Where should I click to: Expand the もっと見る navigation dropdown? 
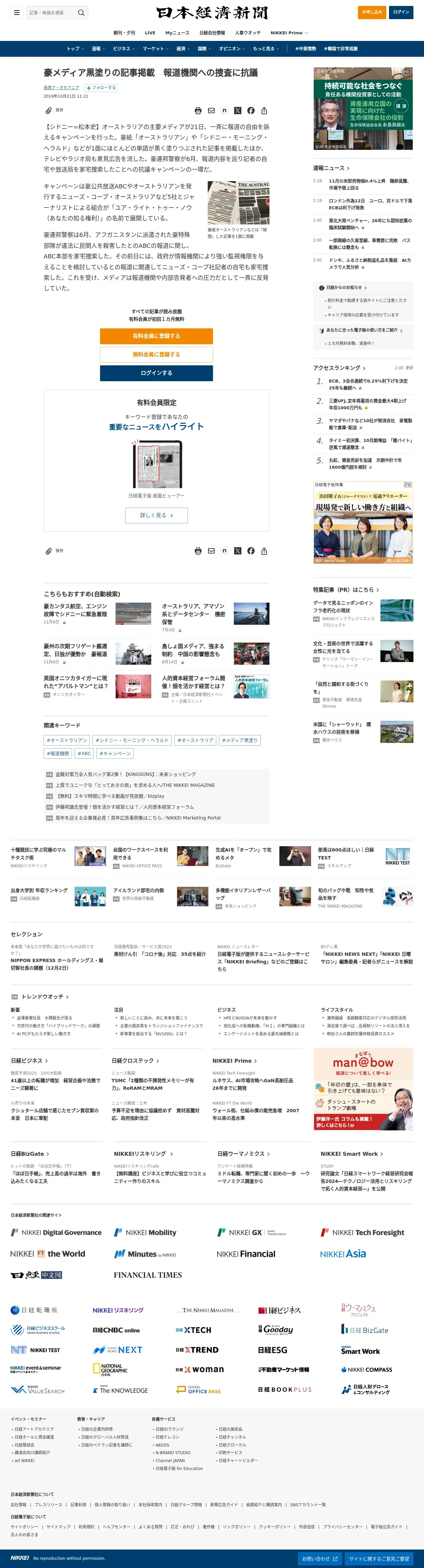click(265, 49)
